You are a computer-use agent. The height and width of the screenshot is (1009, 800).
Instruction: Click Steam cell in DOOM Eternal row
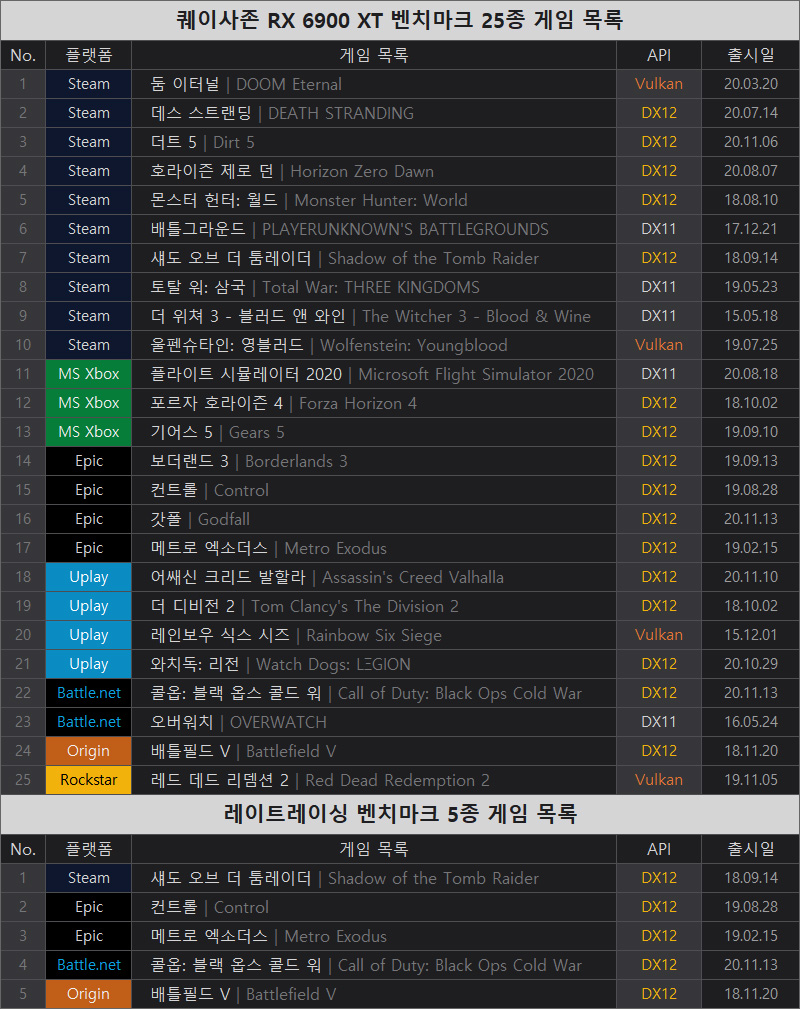pyautogui.click(x=89, y=84)
